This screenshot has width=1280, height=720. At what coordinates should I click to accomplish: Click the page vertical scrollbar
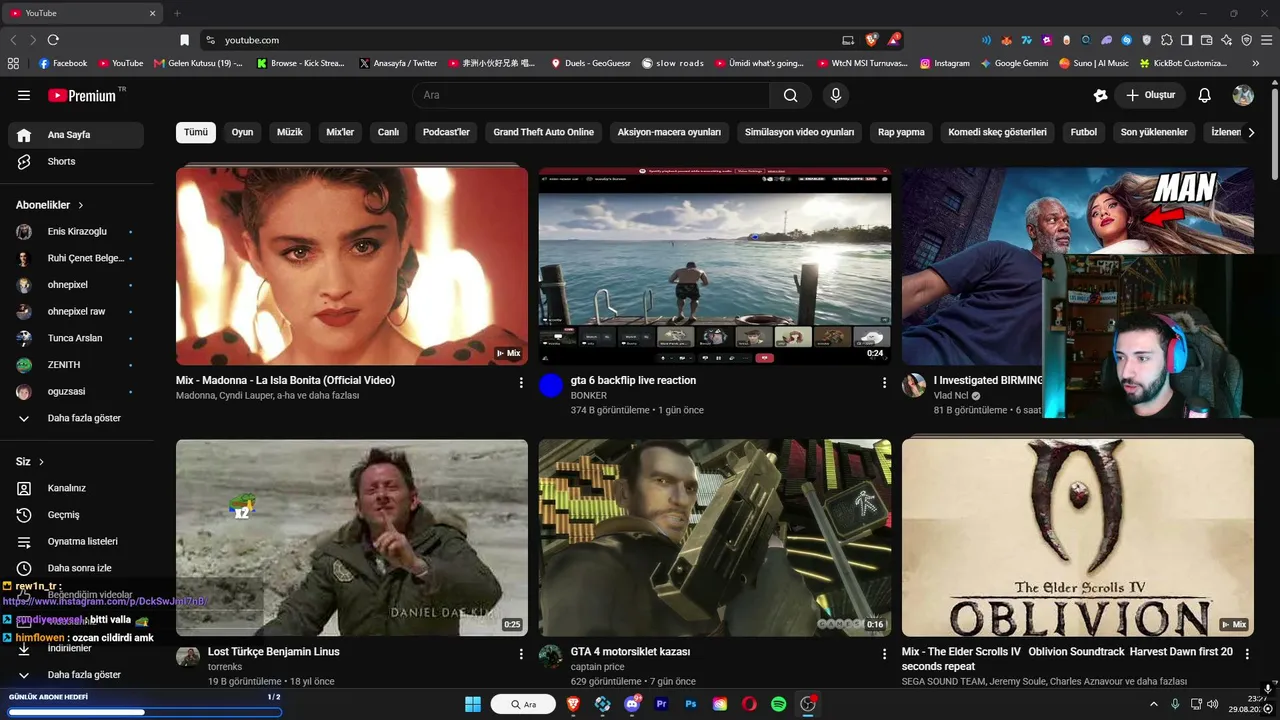(x=1275, y=135)
